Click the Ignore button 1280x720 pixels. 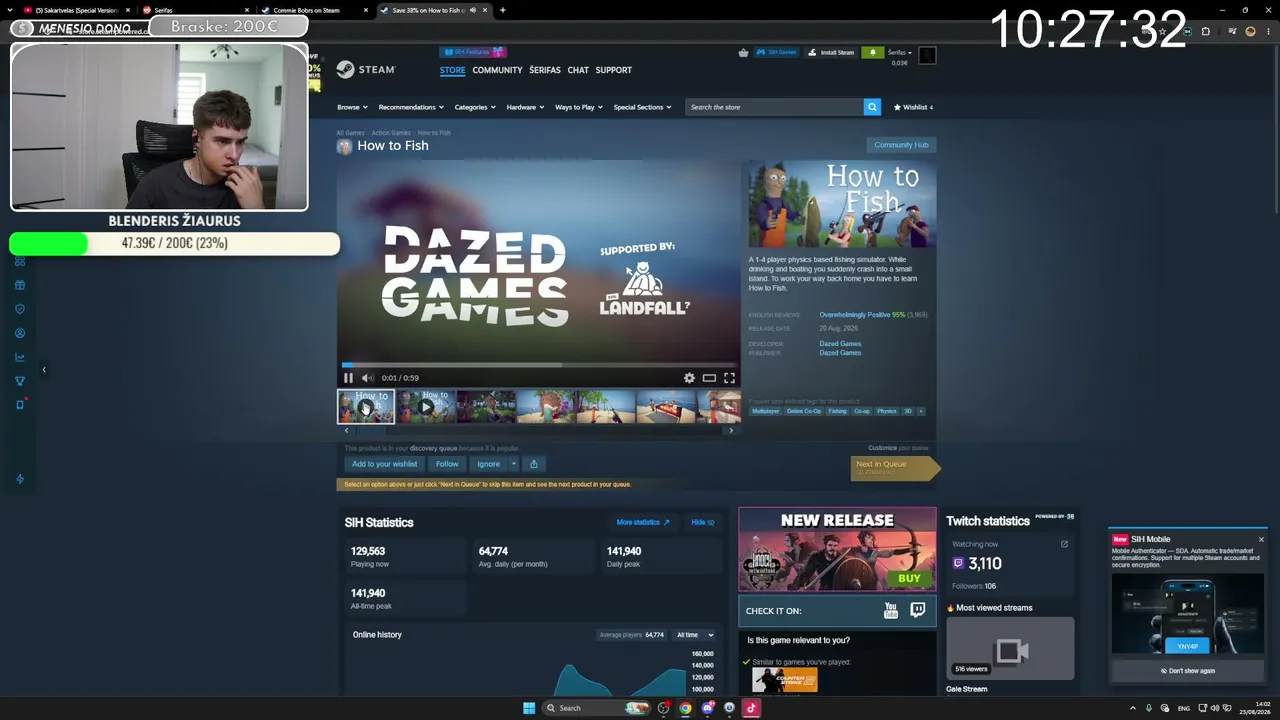point(488,464)
